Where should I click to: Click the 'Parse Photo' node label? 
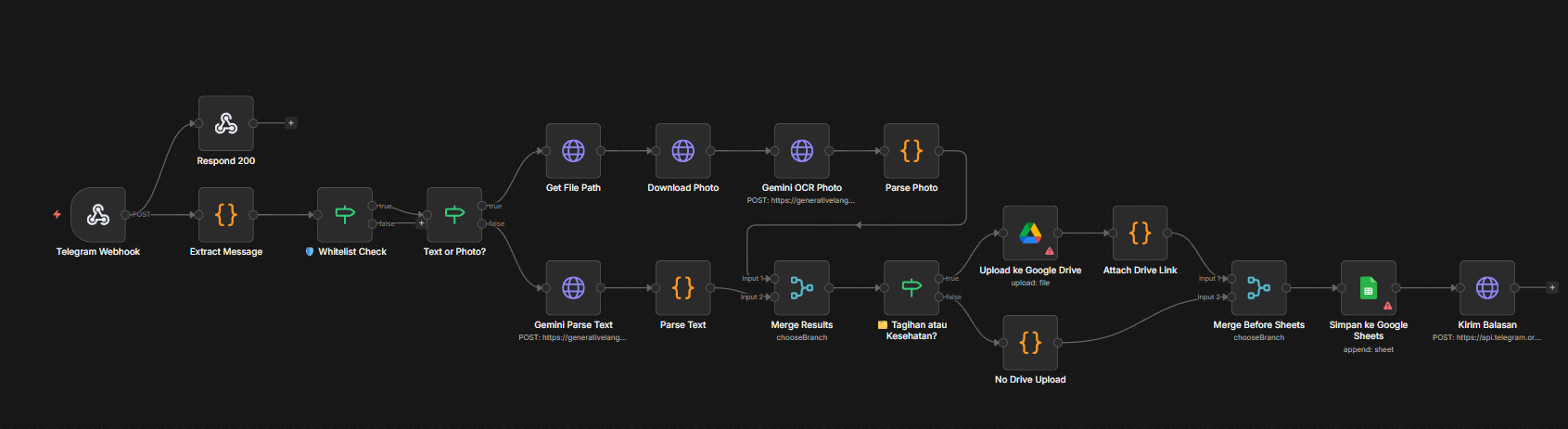[x=911, y=188]
